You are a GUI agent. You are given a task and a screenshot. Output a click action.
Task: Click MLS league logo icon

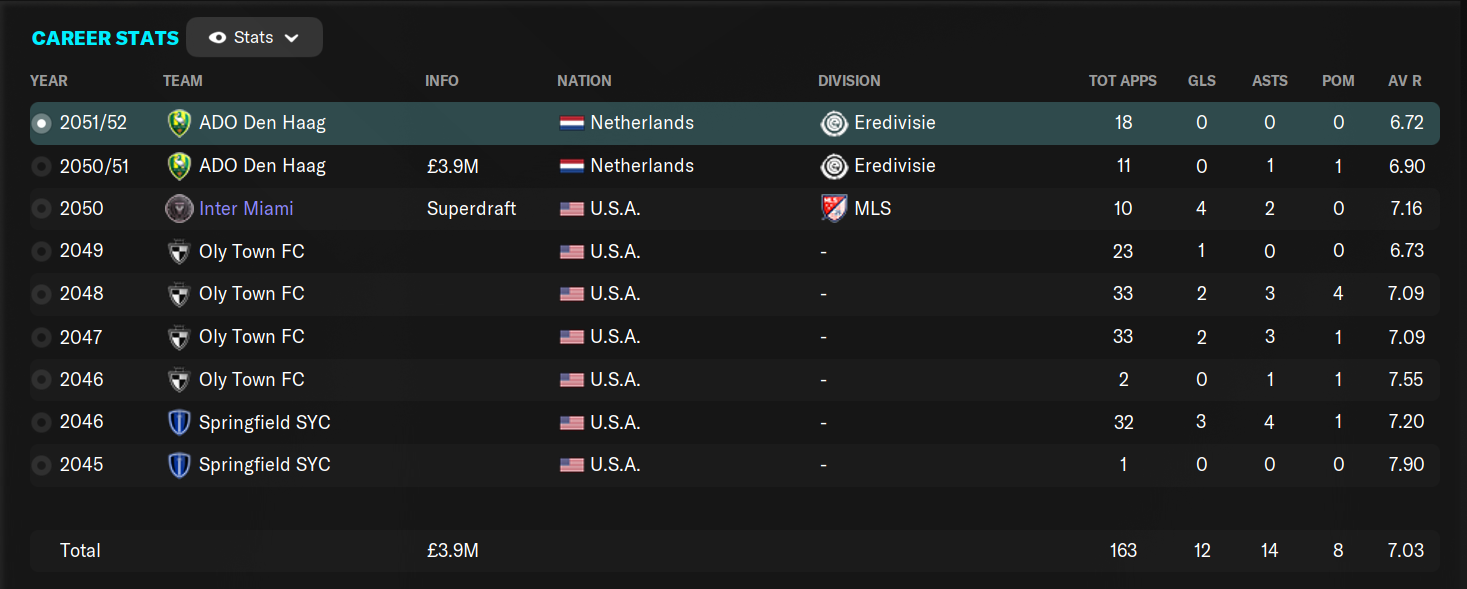tap(834, 209)
